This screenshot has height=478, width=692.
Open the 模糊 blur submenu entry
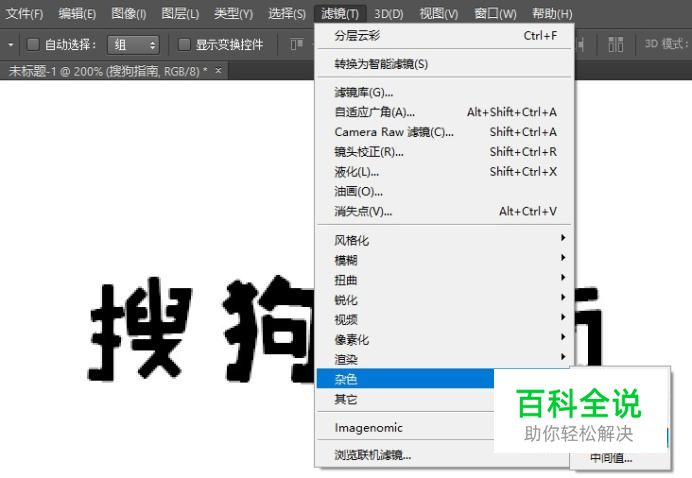point(445,260)
